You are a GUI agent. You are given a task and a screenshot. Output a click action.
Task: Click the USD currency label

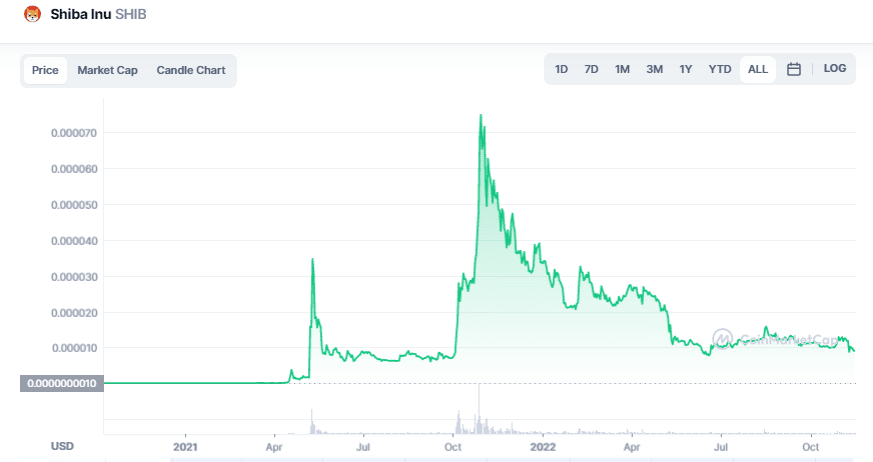[x=62, y=446]
